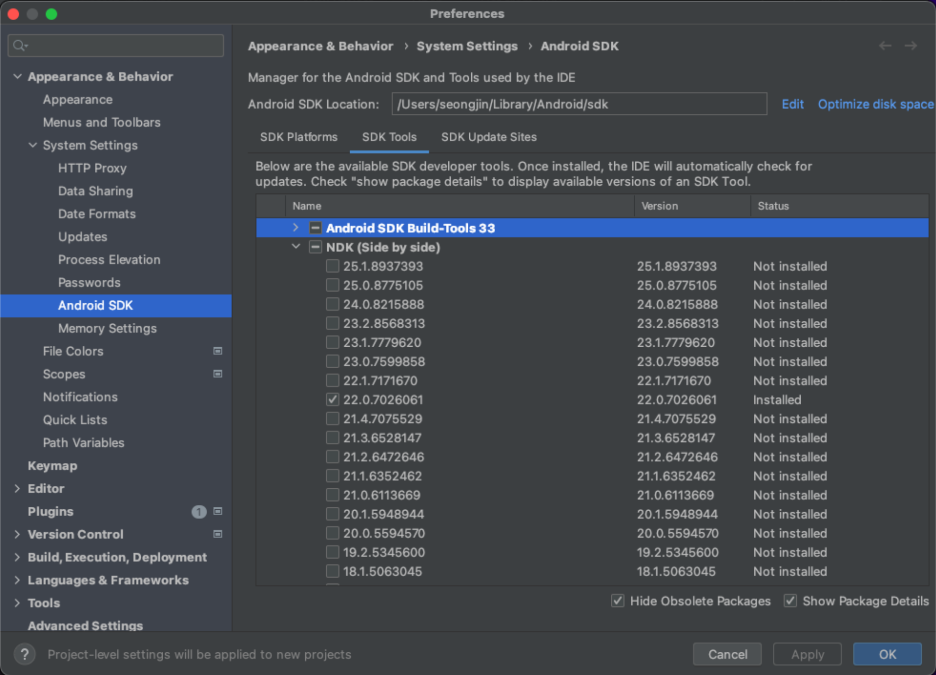Click the search magnifier icon
Screen dimensions: 936x675
[x=20, y=45]
